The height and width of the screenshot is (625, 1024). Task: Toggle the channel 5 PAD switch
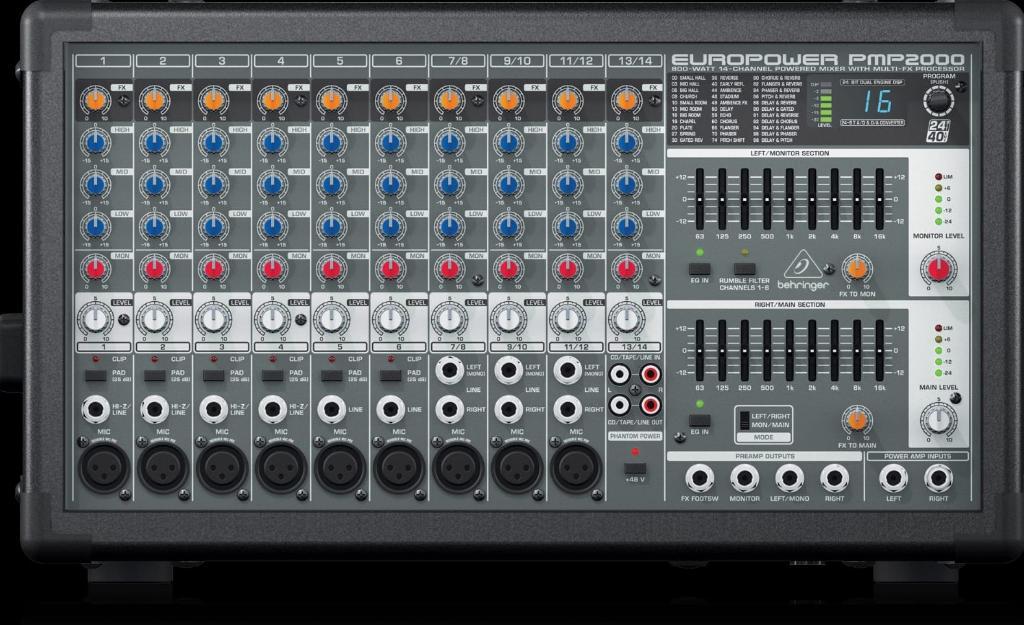coord(331,376)
